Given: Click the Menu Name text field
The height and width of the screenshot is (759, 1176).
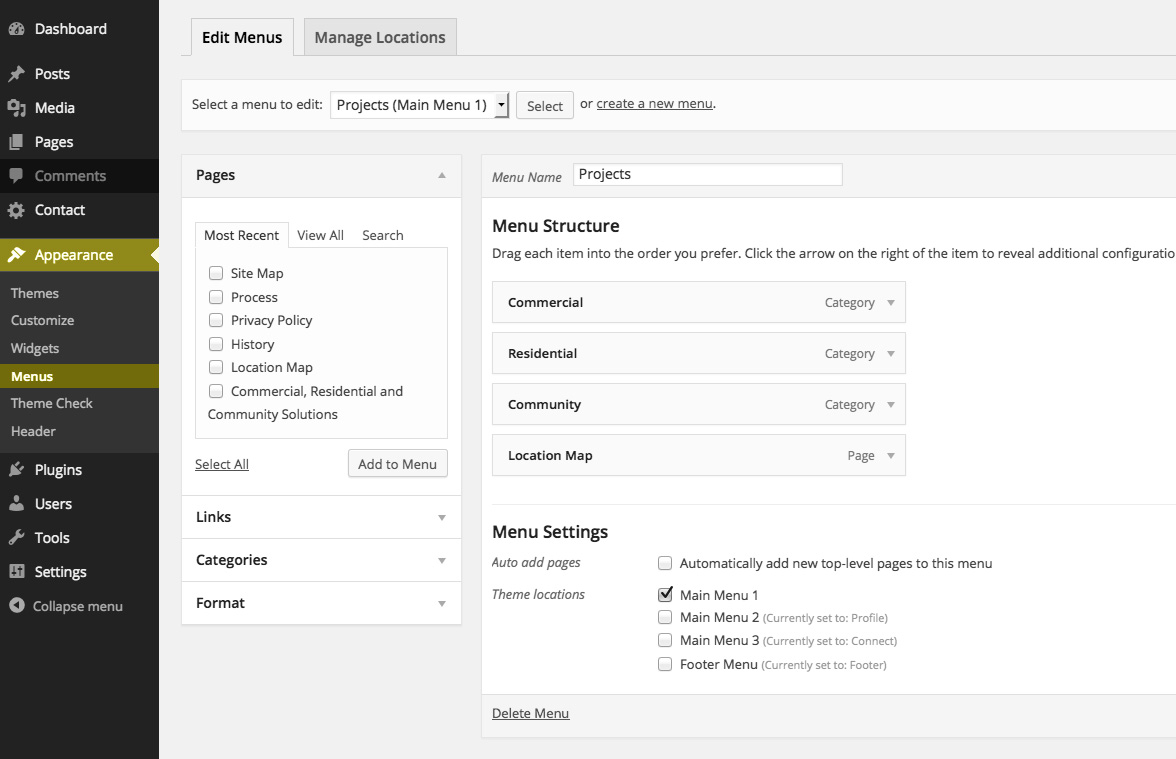Looking at the screenshot, I should (x=707, y=175).
